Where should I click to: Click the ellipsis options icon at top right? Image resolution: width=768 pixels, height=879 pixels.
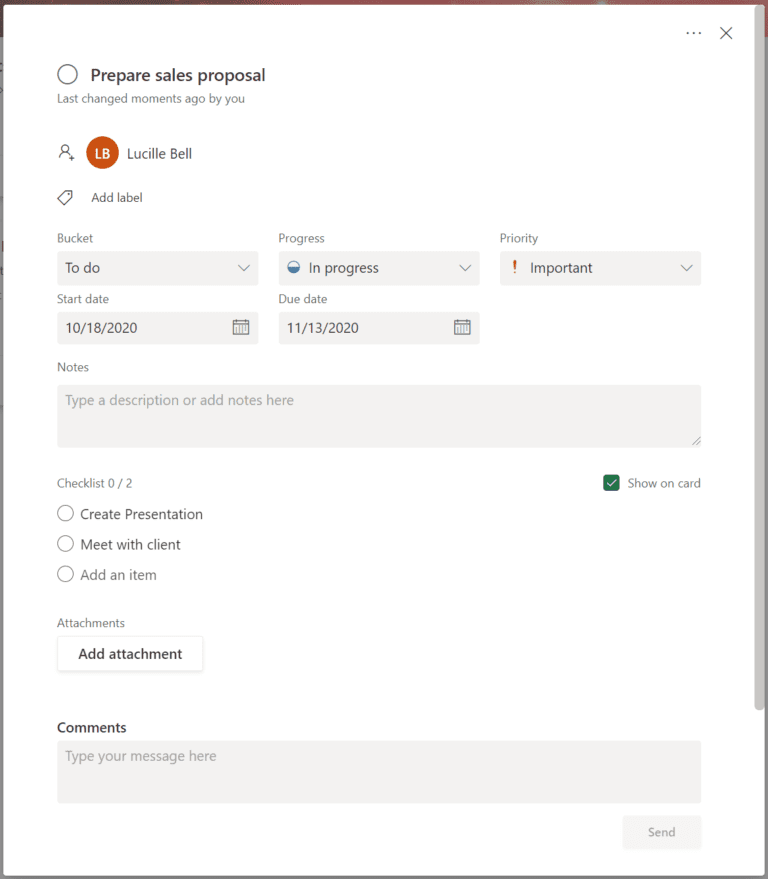(x=693, y=33)
